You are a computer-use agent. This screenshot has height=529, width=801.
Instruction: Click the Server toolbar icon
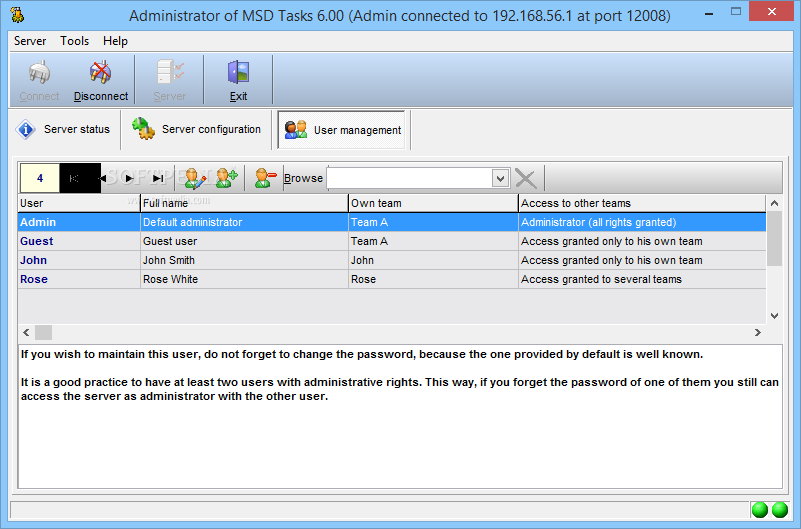click(170, 73)
